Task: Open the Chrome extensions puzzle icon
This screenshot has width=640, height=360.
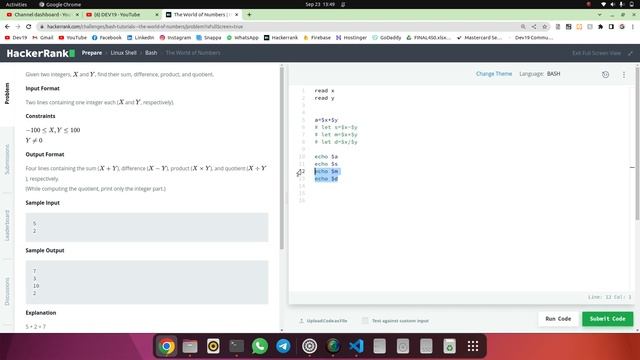Action: (600, 27)
